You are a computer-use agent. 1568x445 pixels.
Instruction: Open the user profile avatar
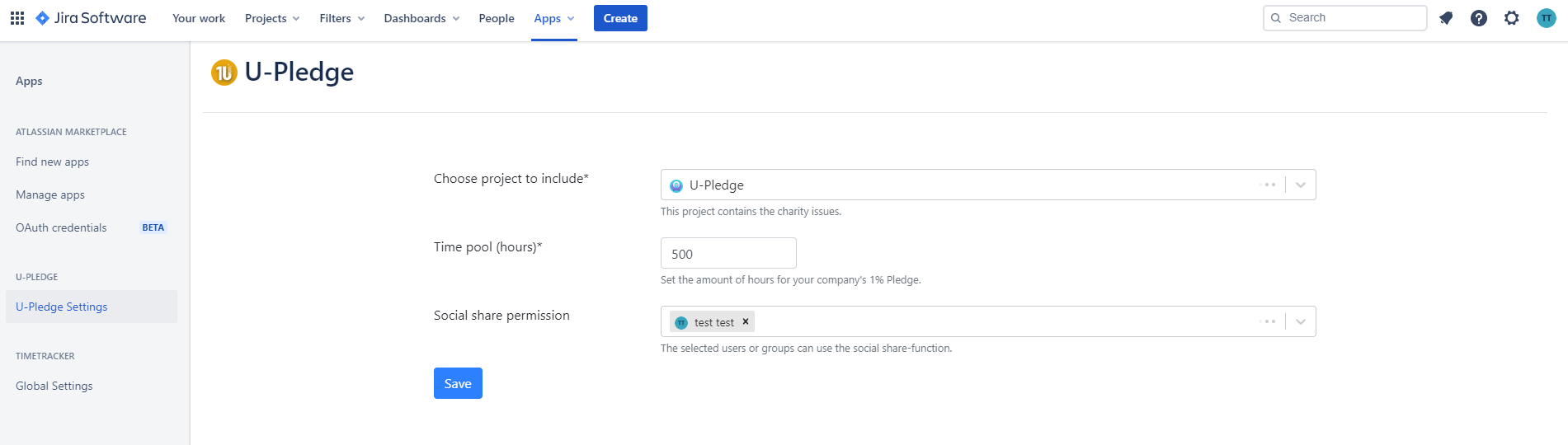[1547, 18]
